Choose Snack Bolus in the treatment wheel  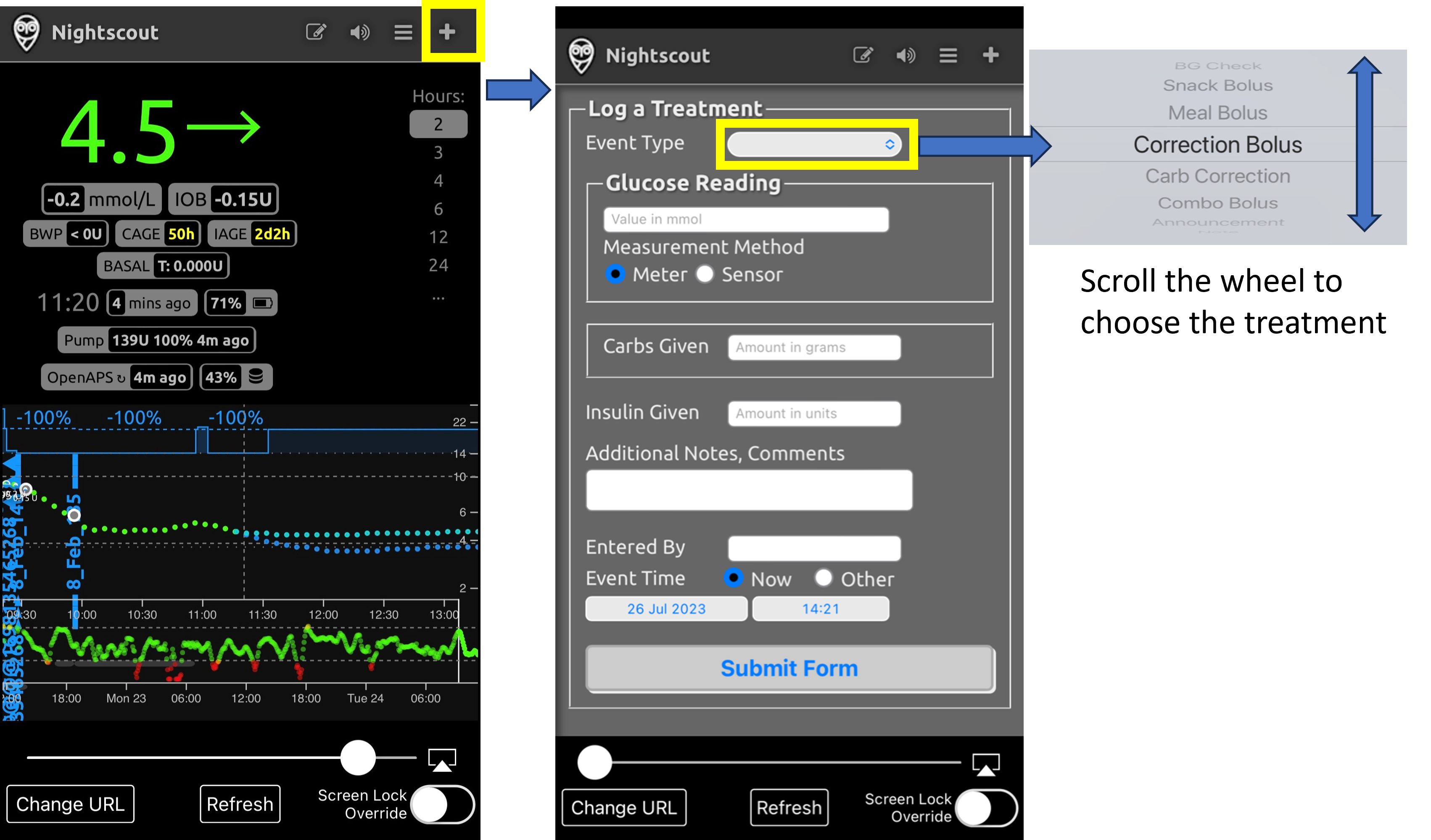pyautogui.click(x=1217, y=85)
